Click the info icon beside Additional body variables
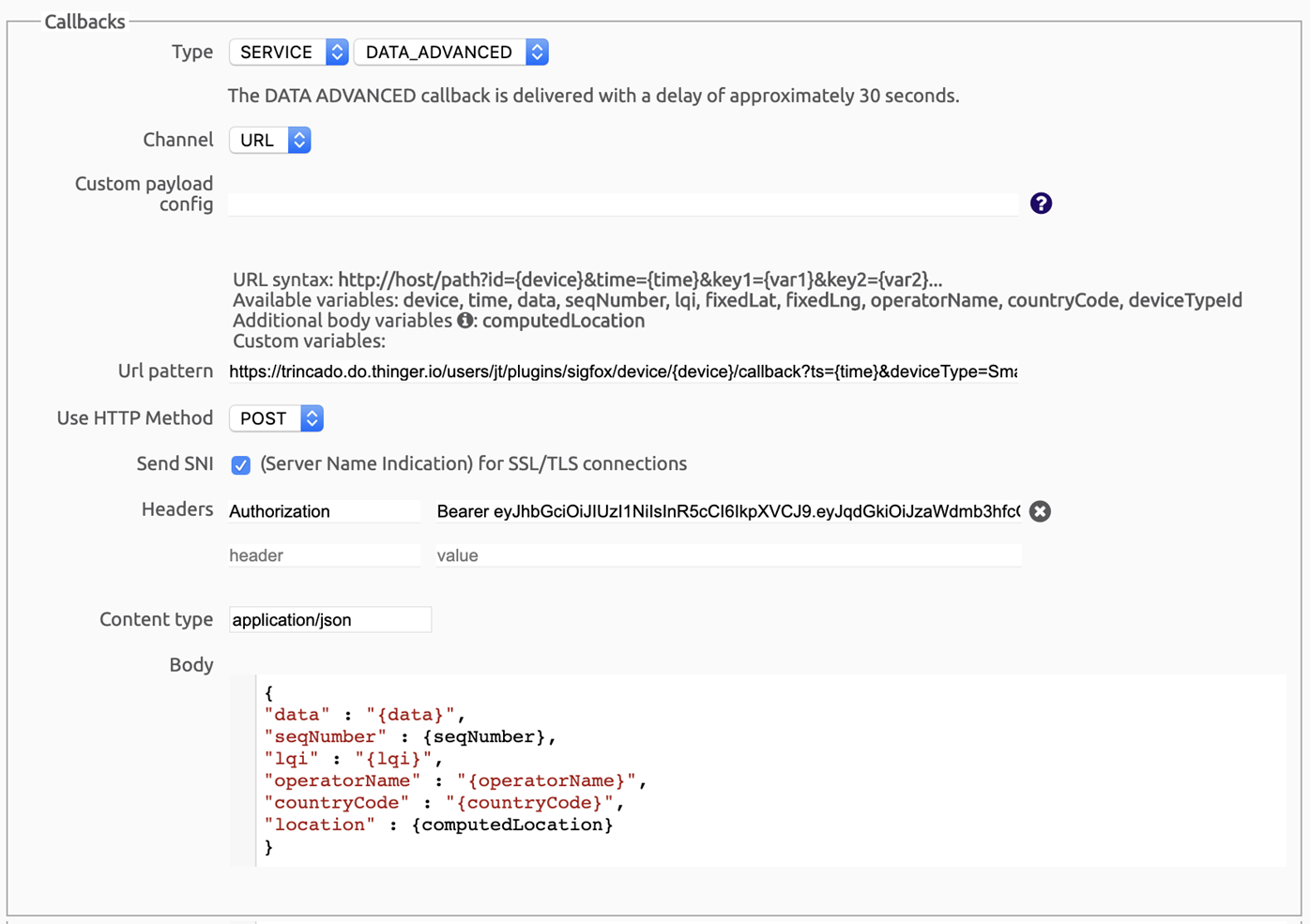Image resolution: width=1310 pixels, height=924 pixels. [465, 321]
